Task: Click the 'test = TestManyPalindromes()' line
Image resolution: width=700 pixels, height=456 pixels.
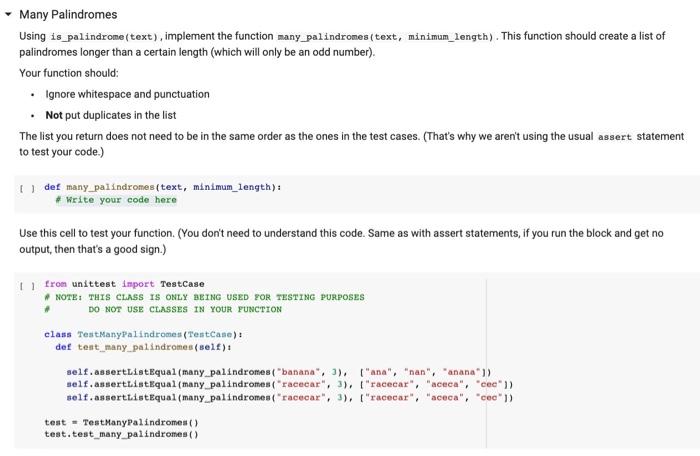Action: pyautogui.click(x=121, y=422)
